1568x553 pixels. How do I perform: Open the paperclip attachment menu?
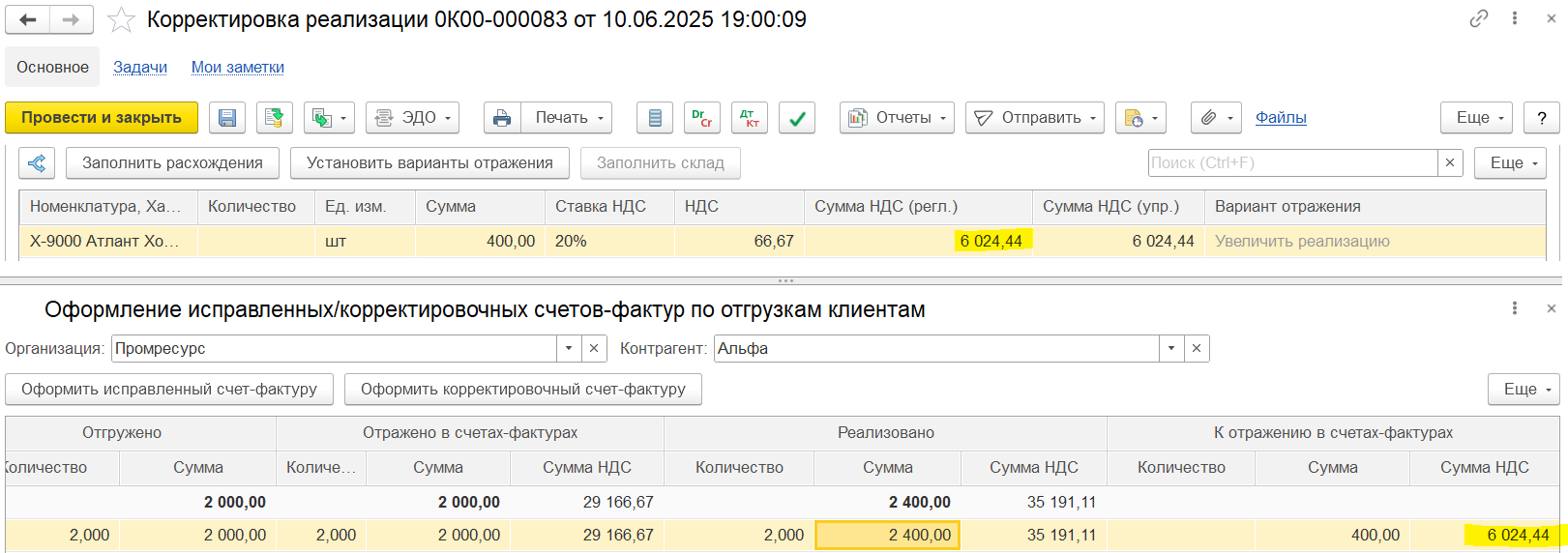1216,118
